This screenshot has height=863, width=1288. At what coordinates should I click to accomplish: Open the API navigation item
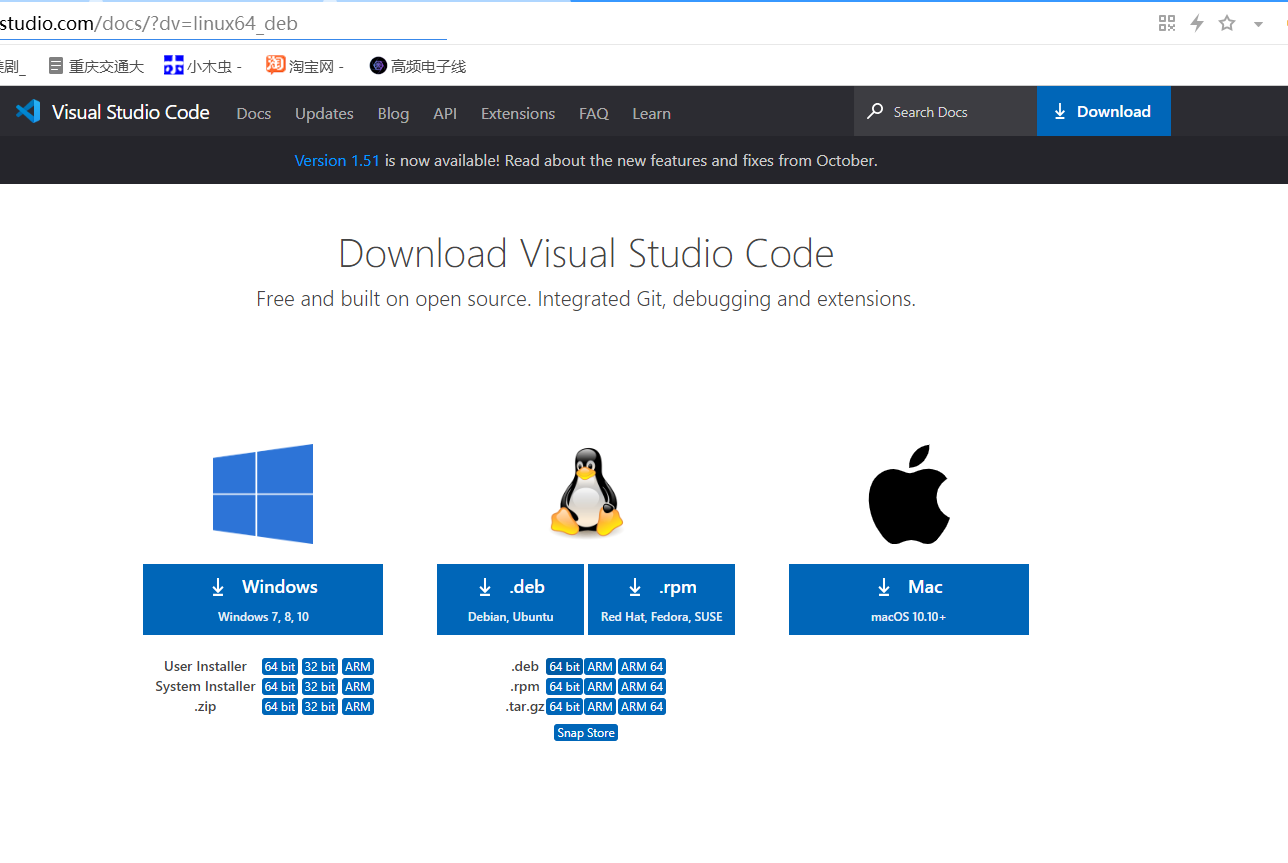click(x=445, y=113)
